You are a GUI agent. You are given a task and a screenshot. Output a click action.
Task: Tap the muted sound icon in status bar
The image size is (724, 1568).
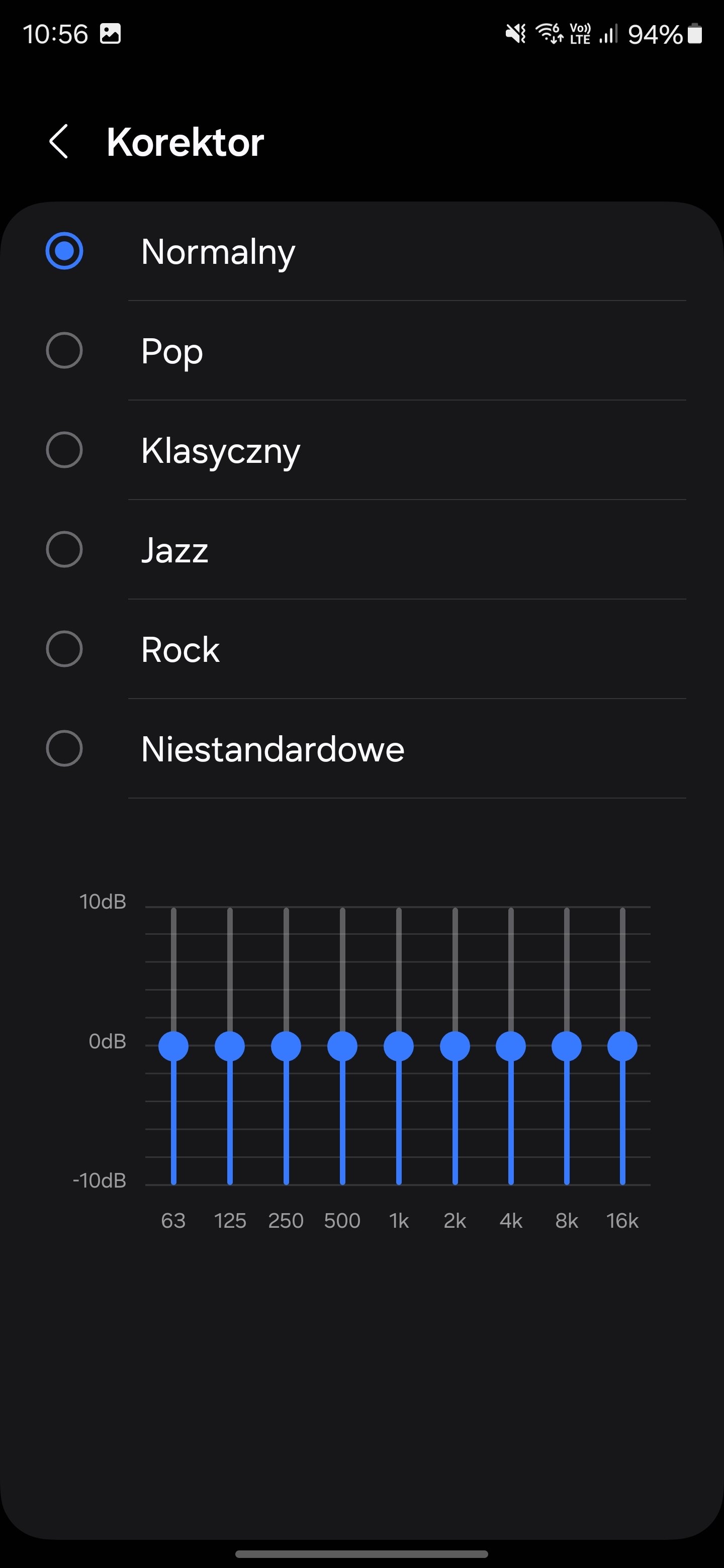(x=515, y=34)
